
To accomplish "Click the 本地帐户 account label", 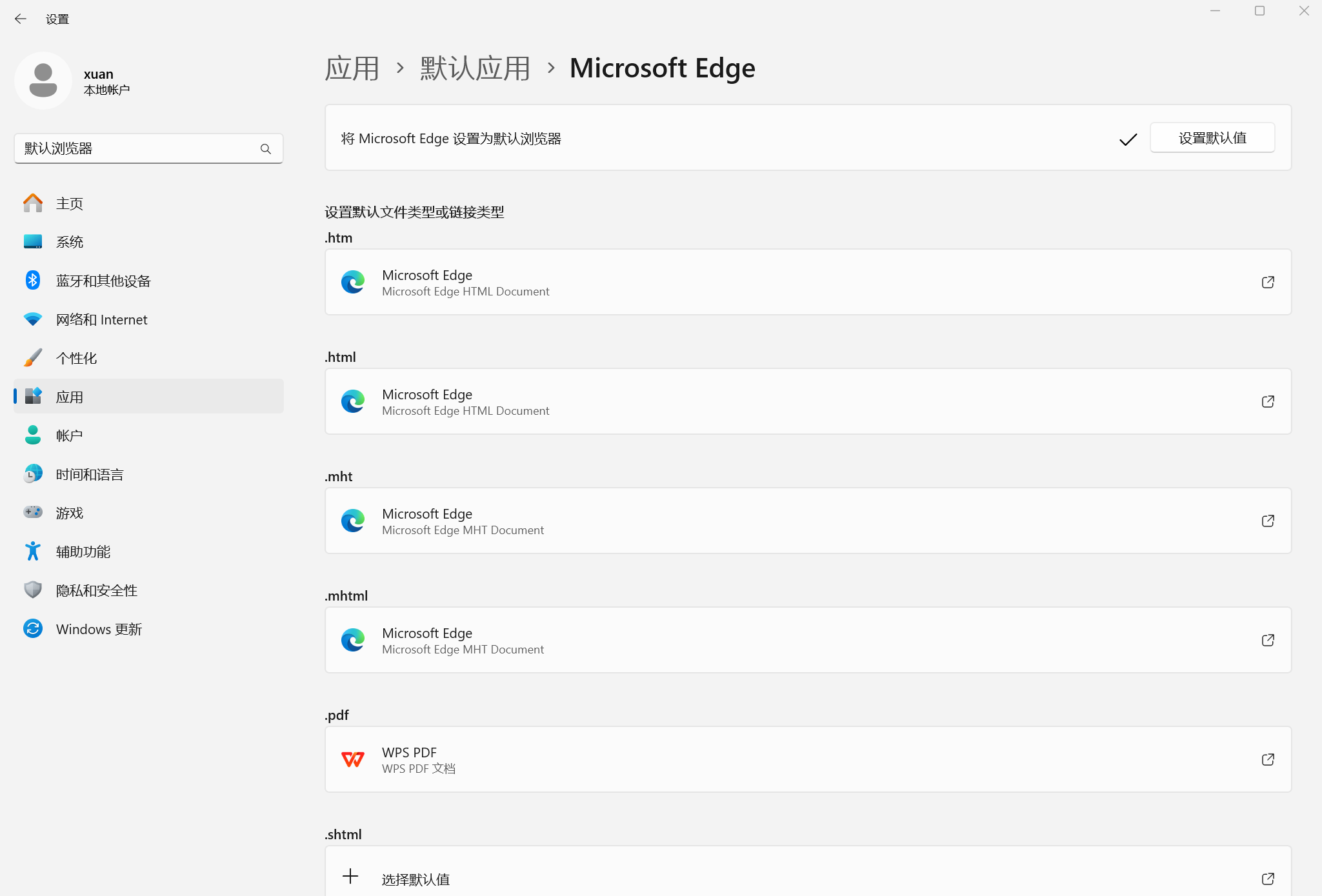I will pyautogui.click(x=106, y=90).
